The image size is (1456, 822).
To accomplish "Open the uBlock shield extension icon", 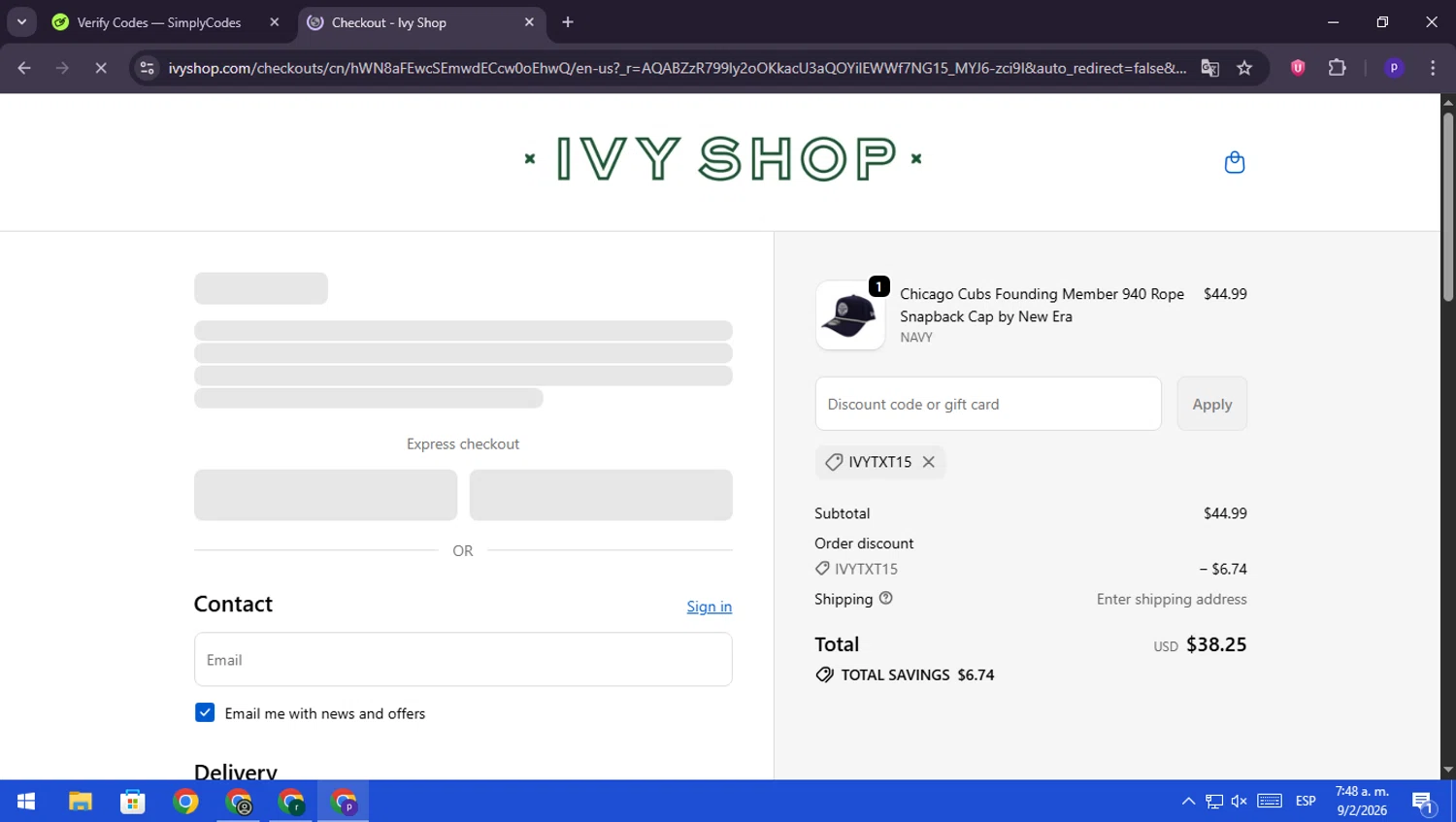I will (x=1298, y=68).
